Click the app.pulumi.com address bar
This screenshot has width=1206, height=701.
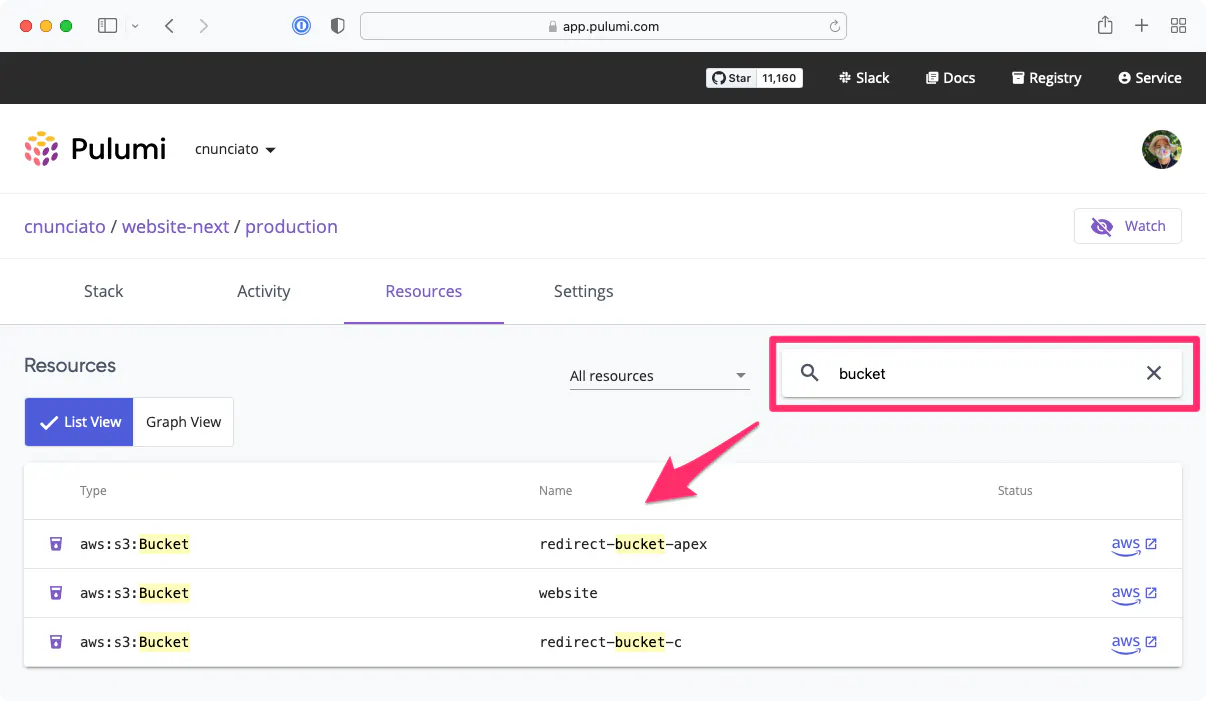603,26
